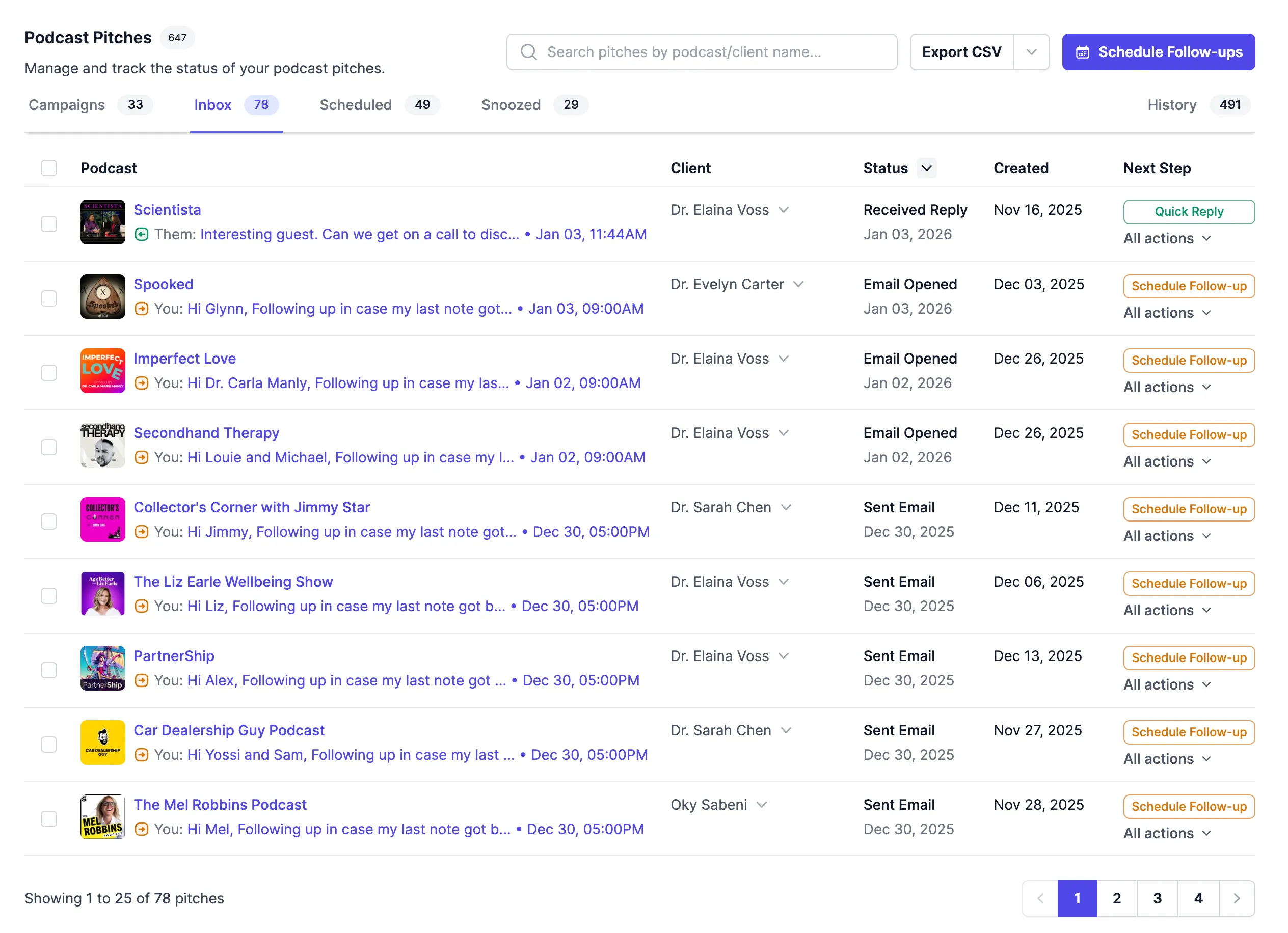Click the search magnifier icon

[x=529, y=52]
